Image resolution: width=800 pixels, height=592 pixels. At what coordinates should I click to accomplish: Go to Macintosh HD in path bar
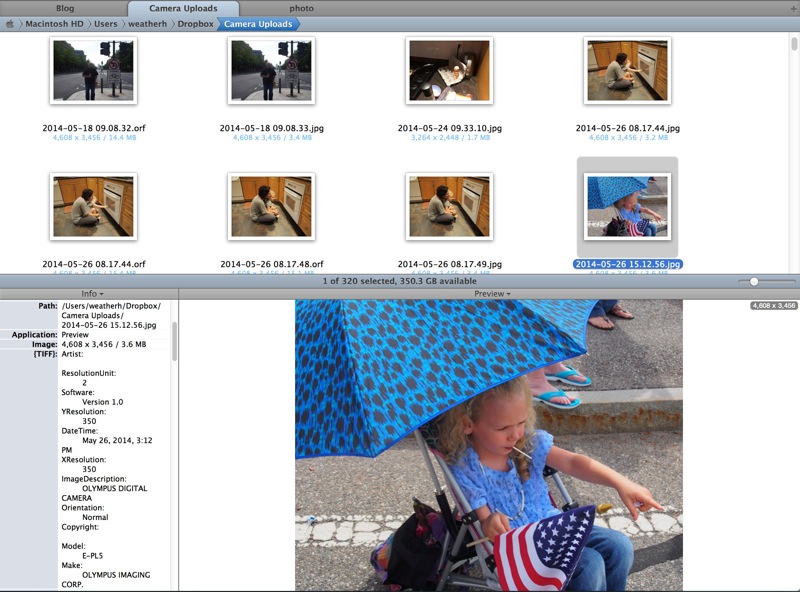(x=54, y=24)
